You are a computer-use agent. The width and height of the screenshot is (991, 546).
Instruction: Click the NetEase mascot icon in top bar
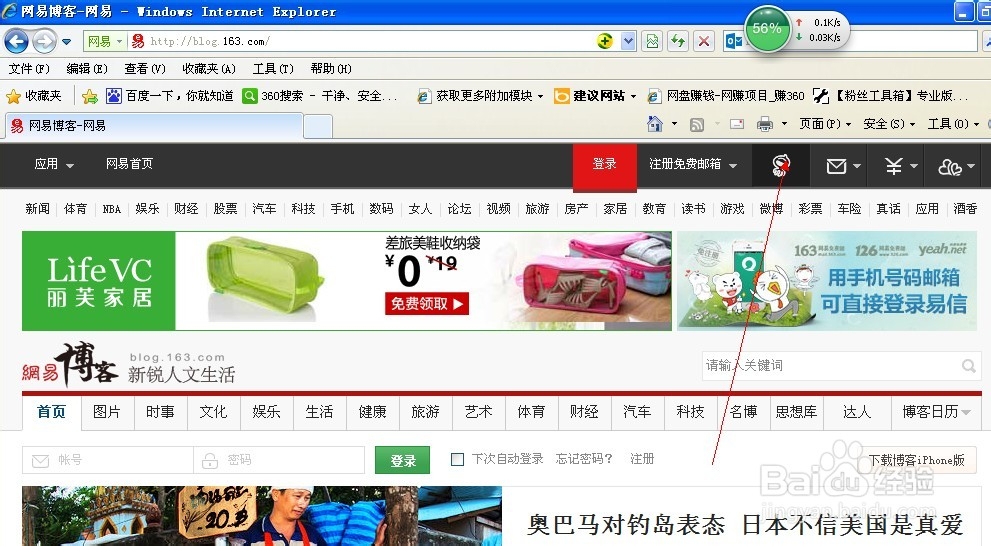point(781,166)
